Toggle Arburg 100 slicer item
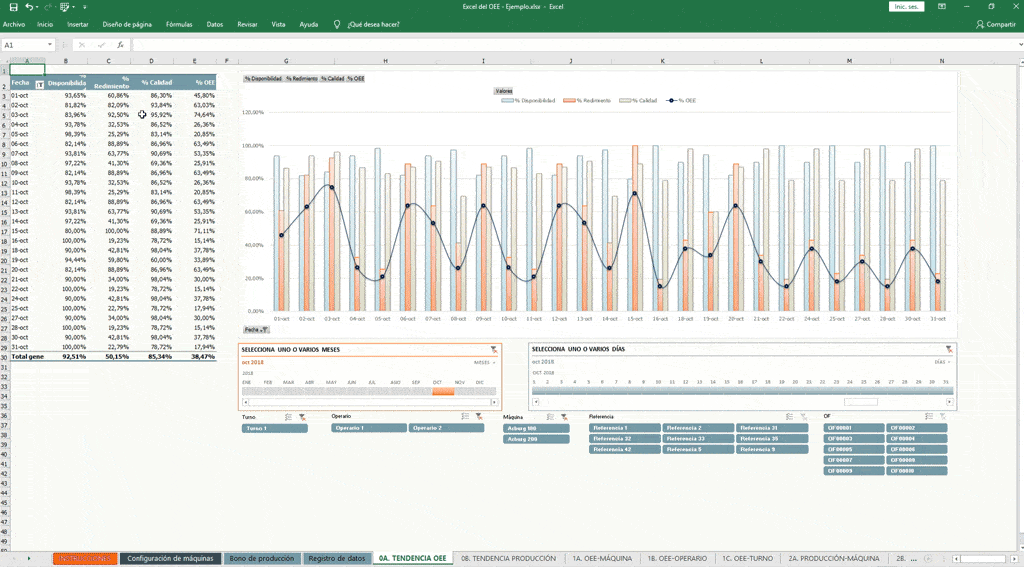This screenshot has width=1024, height=567. [536, 429]
